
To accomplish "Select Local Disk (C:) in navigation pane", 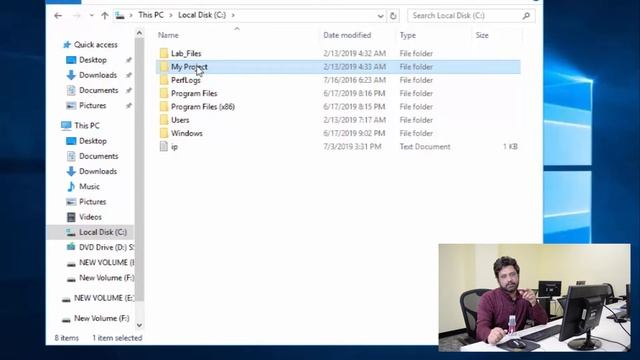I will click(x=103, y=232).
